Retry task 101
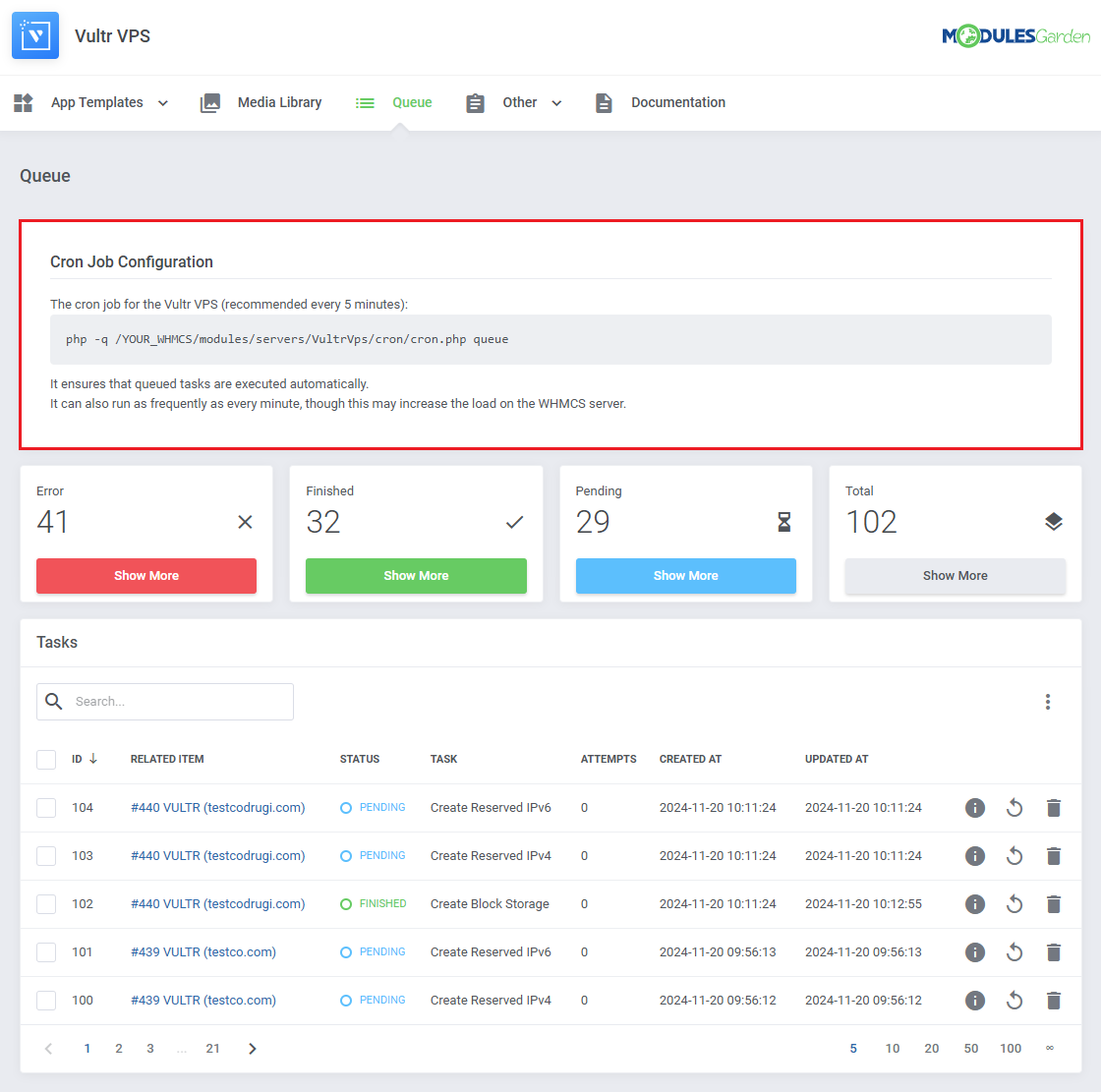This screenshot has width=1101, height=1092. point(1014,952)
